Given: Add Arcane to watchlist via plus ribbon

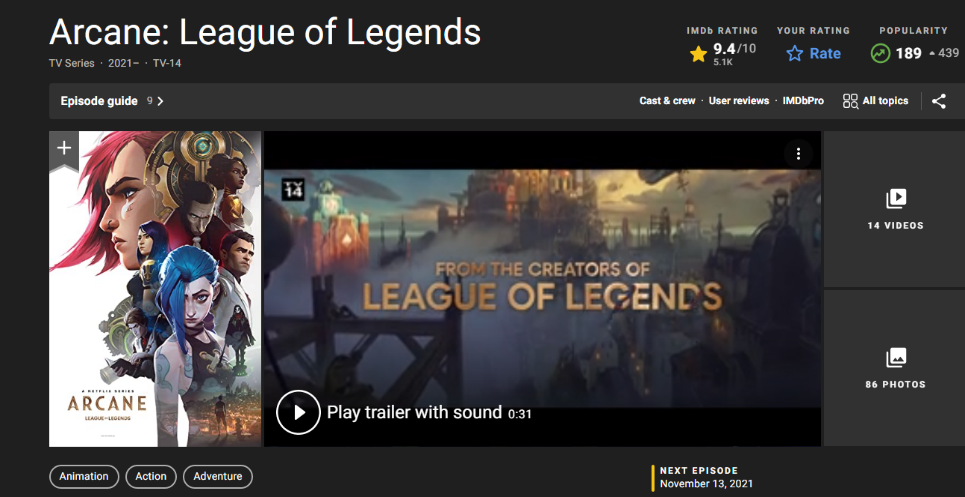Looking at the screenshot, I should click(64, 149).
